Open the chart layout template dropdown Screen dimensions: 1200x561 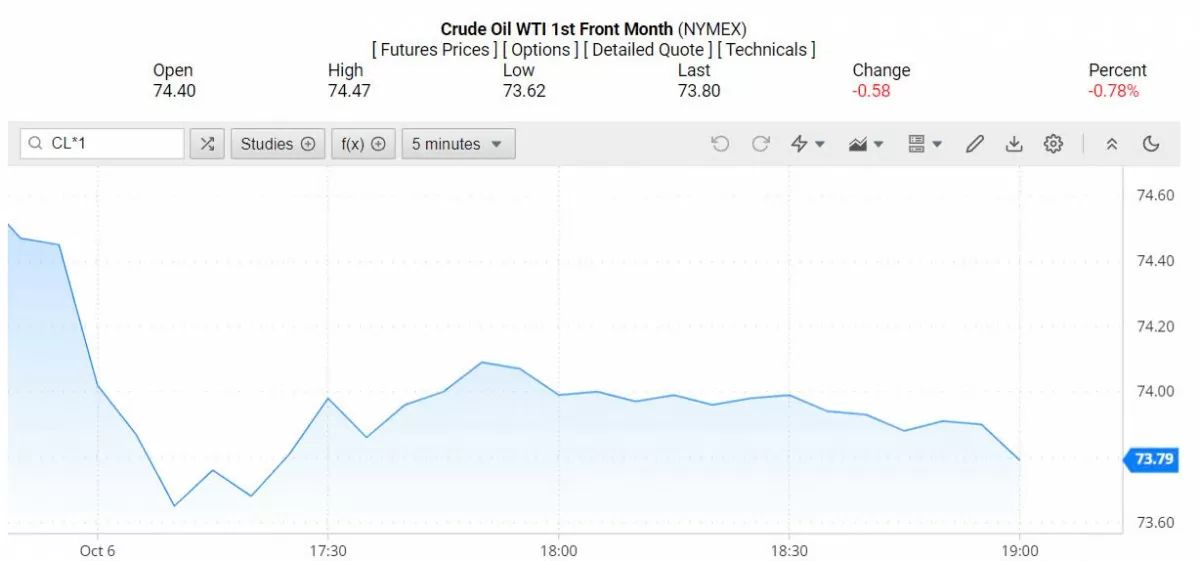click(924, 144)
